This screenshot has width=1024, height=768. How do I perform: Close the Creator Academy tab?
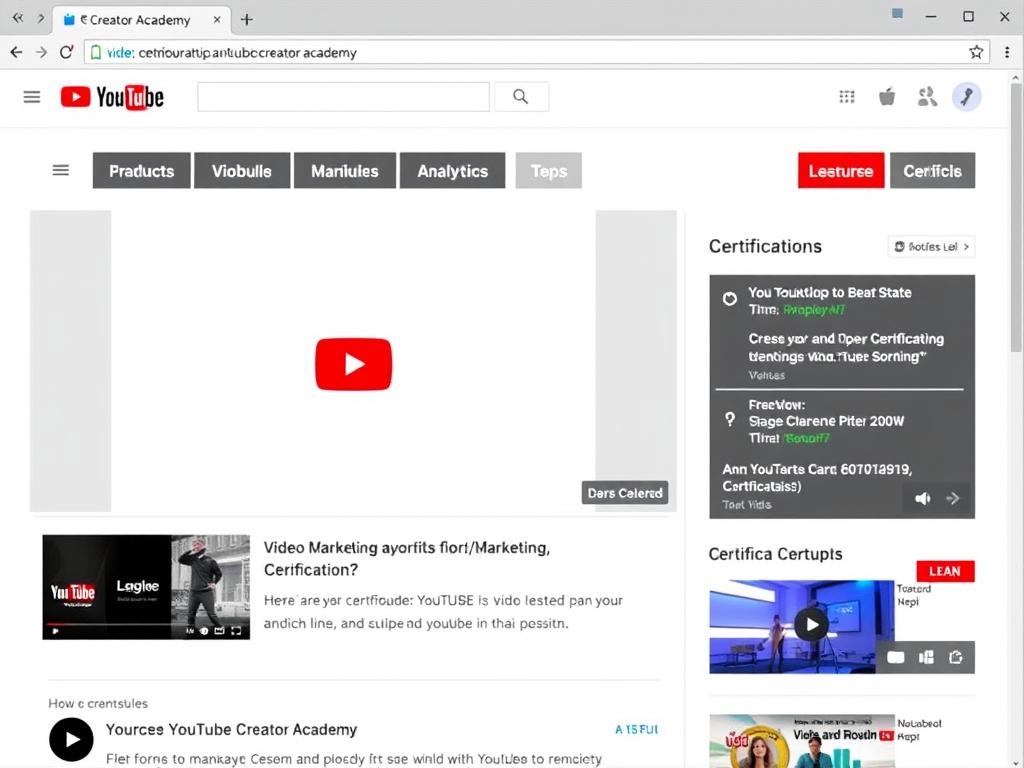pyautogui.click(x=217, y=20)
